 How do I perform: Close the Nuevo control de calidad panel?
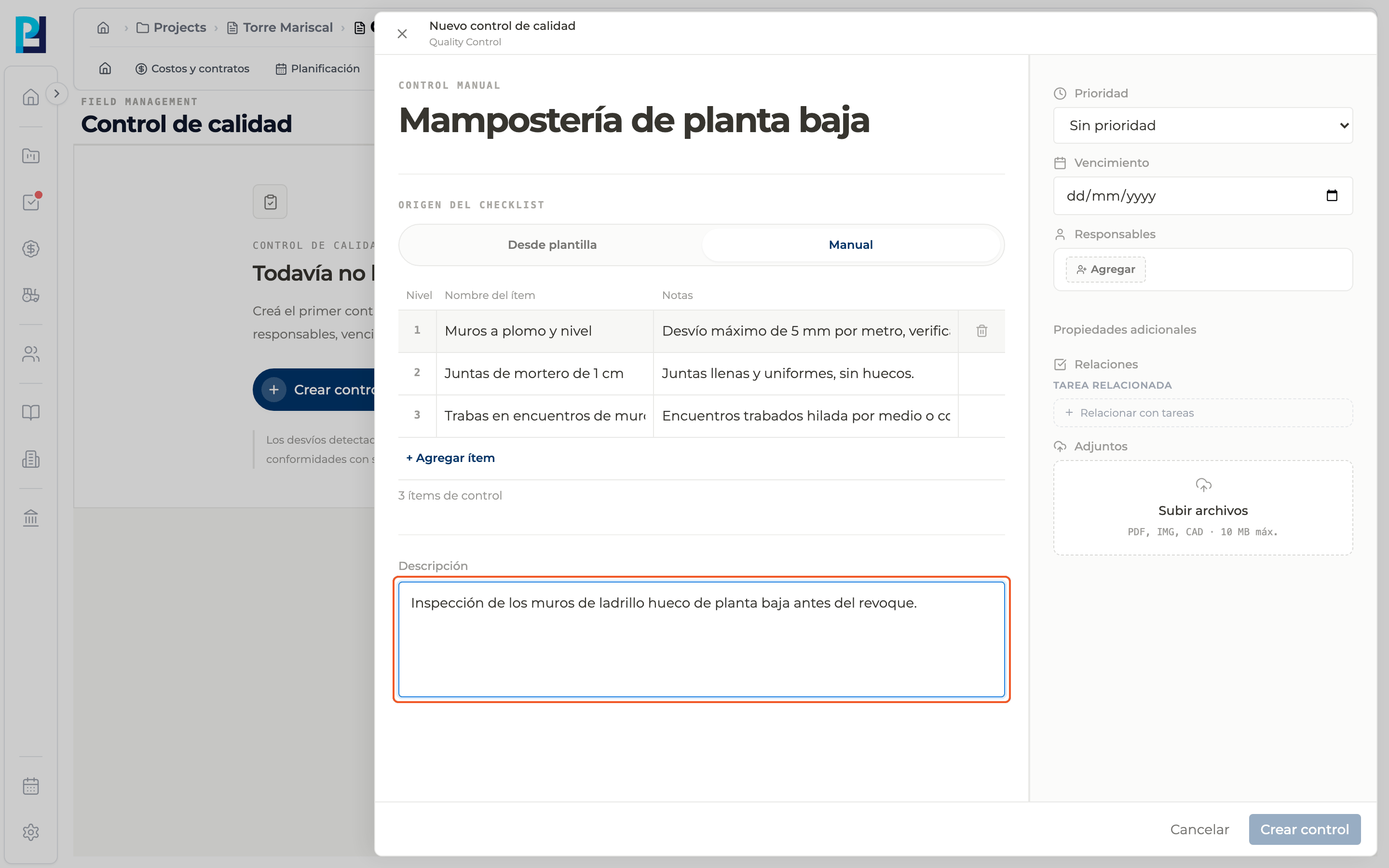click(x=402, y=34)
